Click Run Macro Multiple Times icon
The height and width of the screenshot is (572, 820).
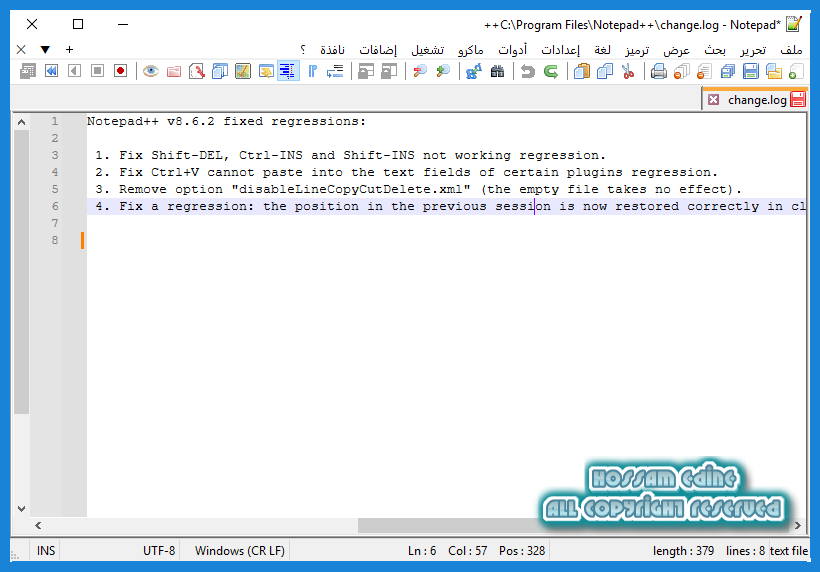51,71
